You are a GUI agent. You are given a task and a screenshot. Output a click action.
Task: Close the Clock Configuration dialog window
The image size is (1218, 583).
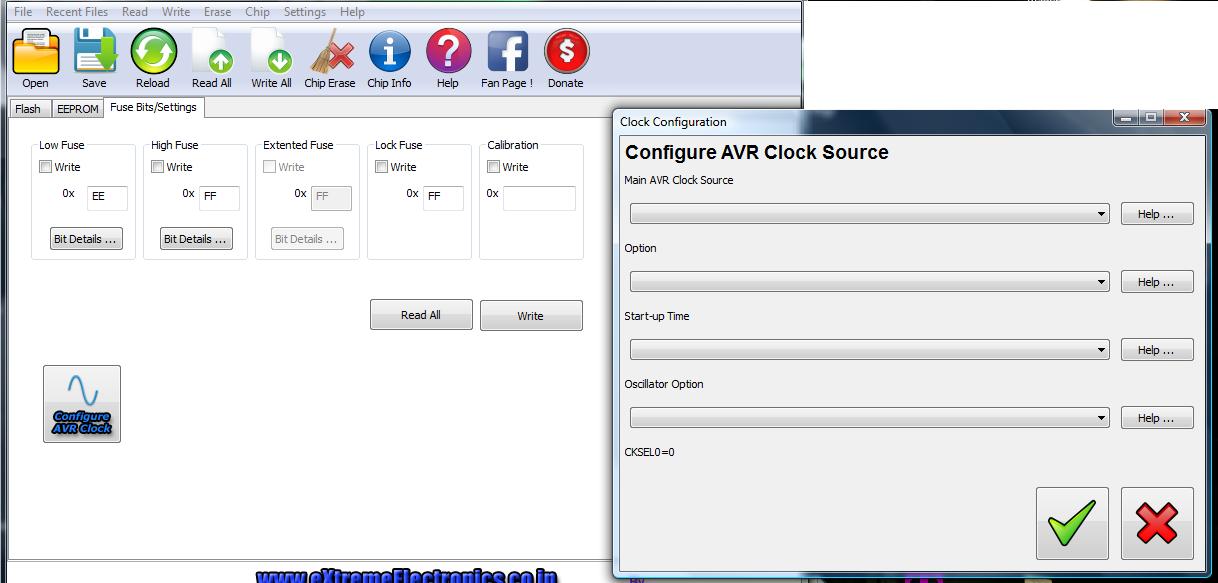[1186, 118]
